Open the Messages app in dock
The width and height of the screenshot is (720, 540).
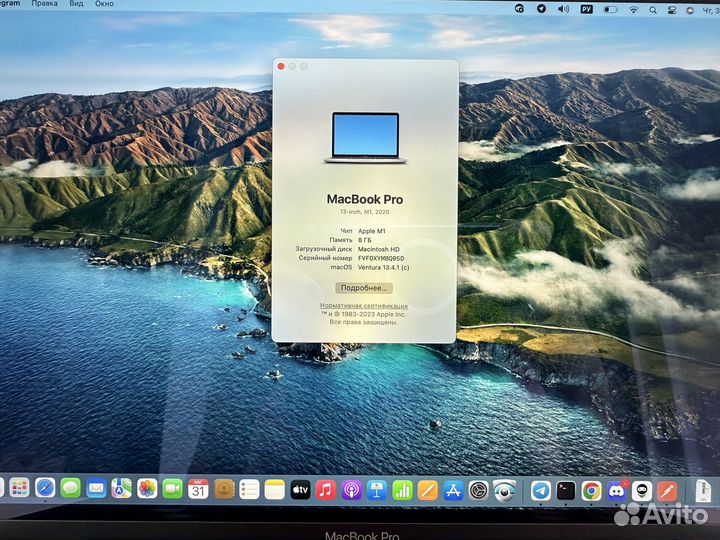click(71, 489)
